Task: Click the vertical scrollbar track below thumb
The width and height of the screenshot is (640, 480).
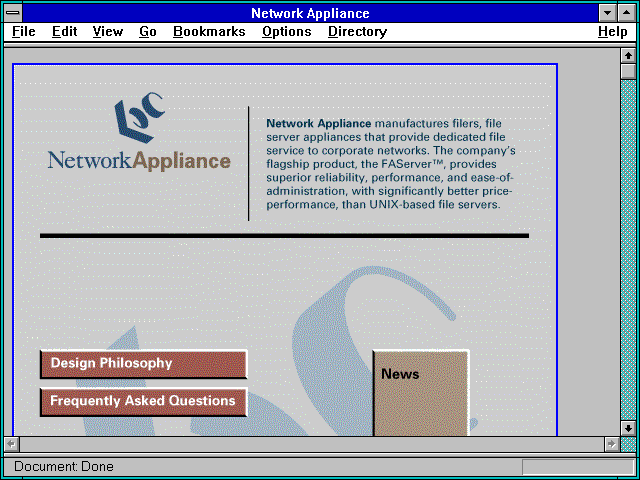Action: (628, 250)
